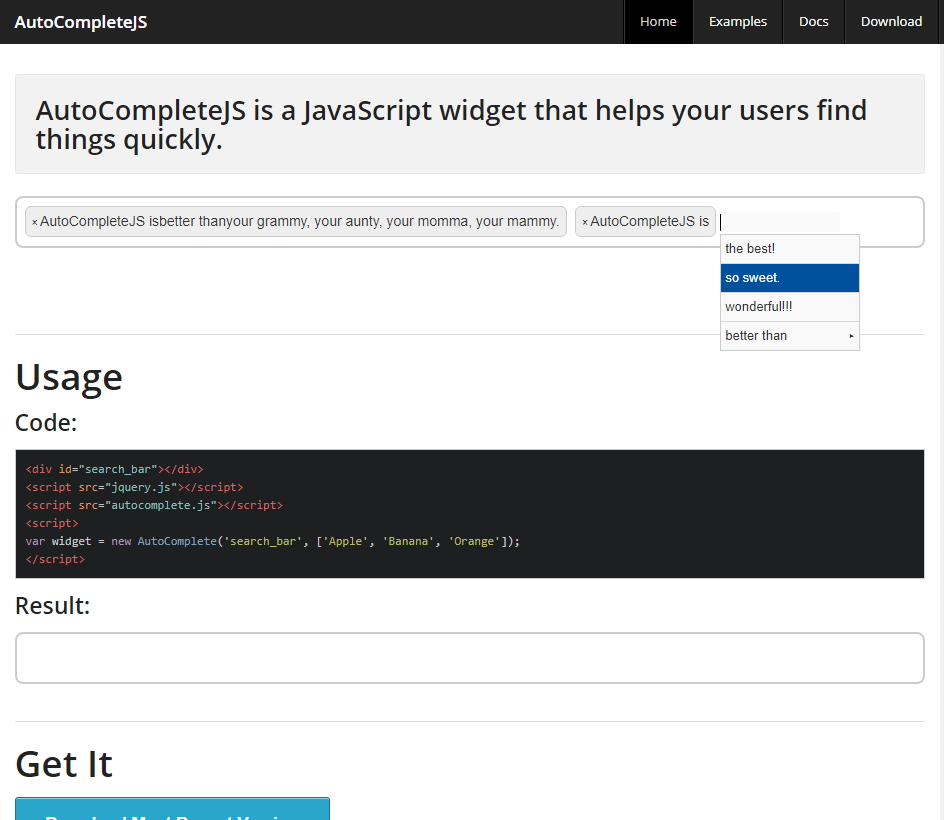Screen dimensions: 944x820
Task: Click the script src="jquery.js" code line
Action: coord(134,487)
